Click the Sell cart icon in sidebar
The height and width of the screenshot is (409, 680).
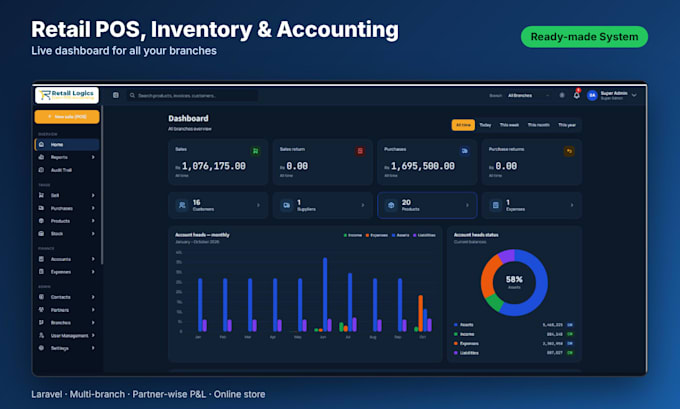pyautogui.click(x=42, y=195)
